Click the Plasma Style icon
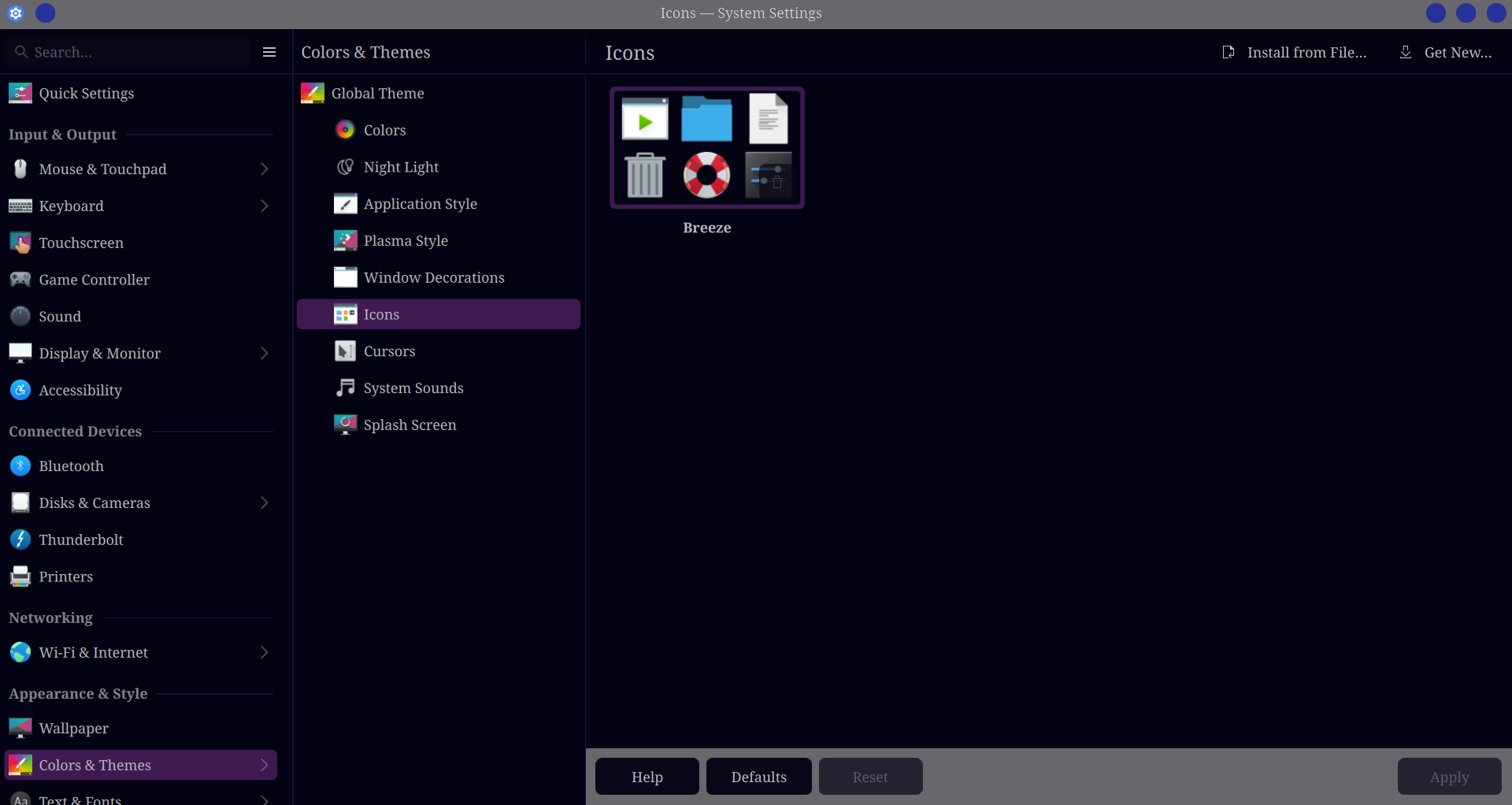Screen dimensions: 1512x805 tap(345, 240)
